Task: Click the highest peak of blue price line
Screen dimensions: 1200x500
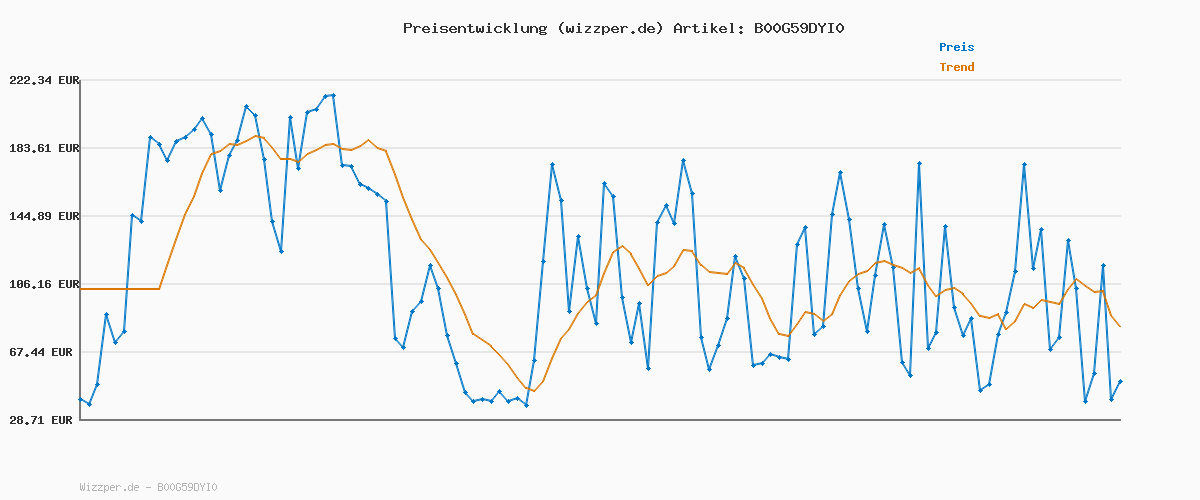Action: click(x=333, y=95)
